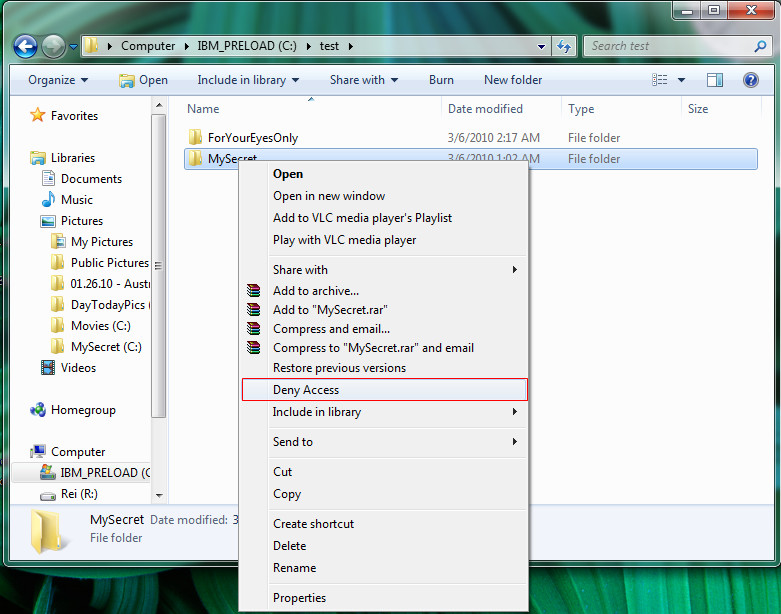Expand the Share with context submenu
Screen dimensions: 781x614
coord(384,270)
